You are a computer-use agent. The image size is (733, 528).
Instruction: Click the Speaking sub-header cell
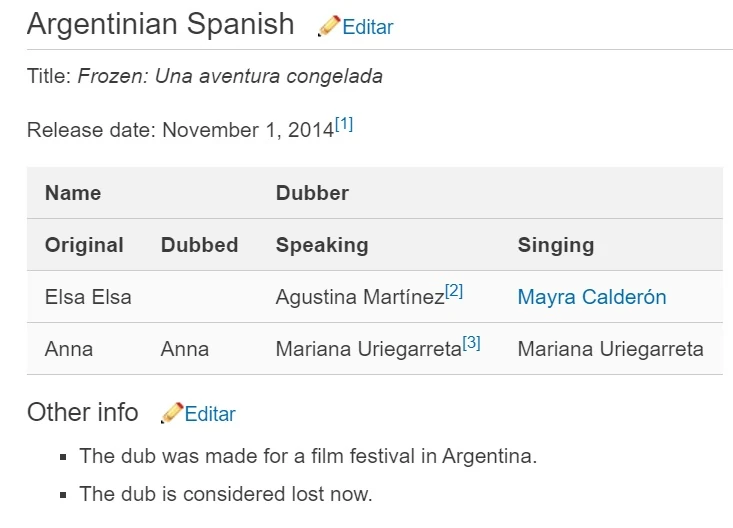[322, 245]
